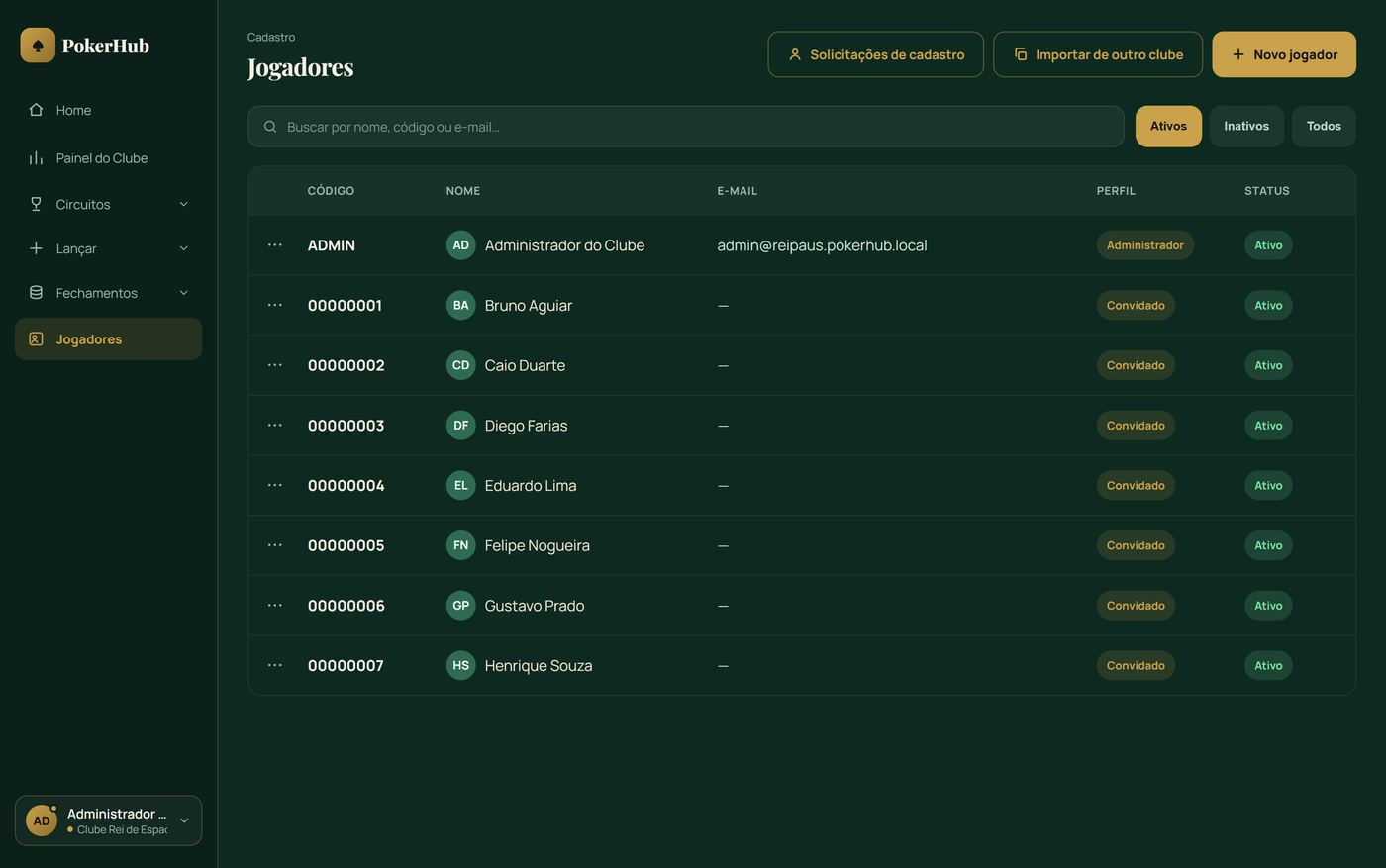Click the GP avatar of Gustavo Prado

click(461, 606)
